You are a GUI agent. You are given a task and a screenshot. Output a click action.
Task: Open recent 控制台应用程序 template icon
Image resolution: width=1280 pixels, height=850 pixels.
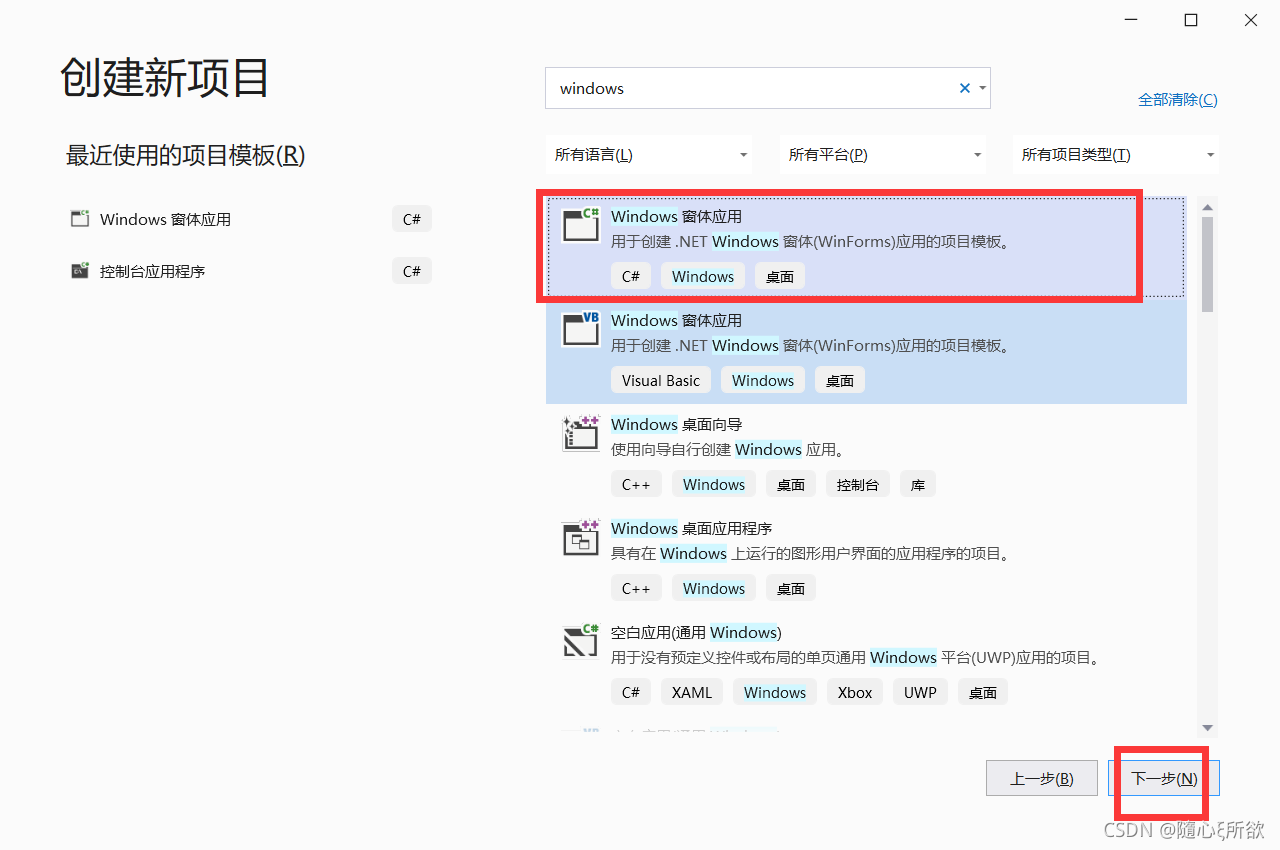pos(80,271)
